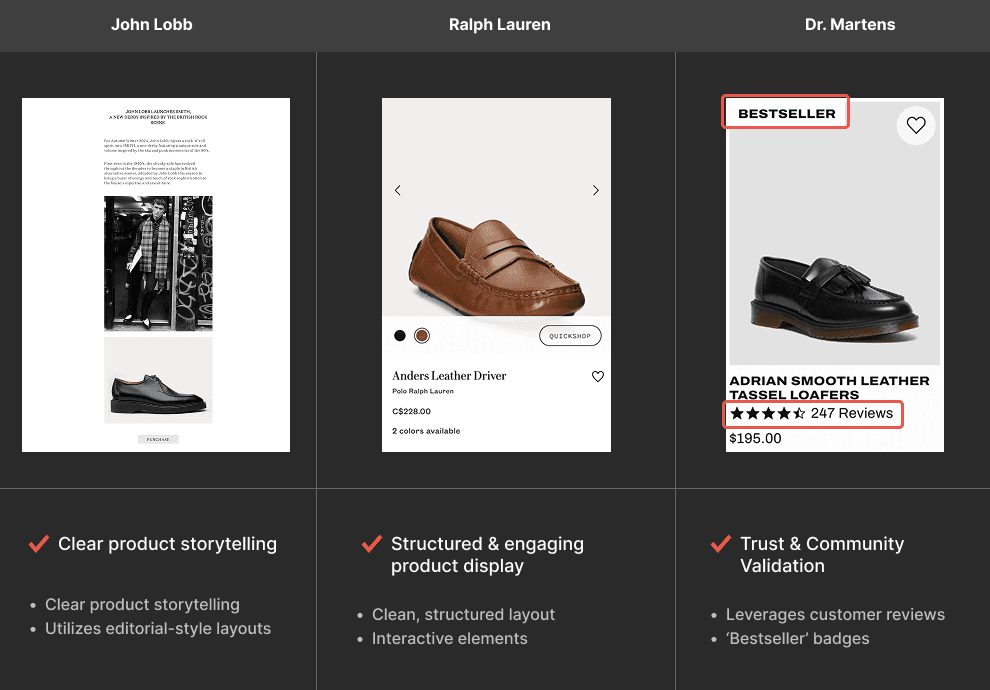This screenshot has width=990, height=690.
Task: Click the BESTSELLER badge
Action: [786, 113]
